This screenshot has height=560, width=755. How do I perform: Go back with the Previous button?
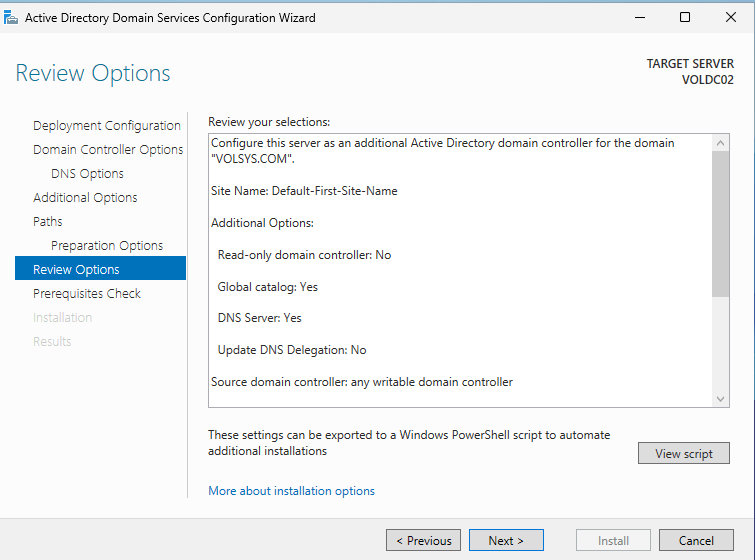click(x=423, y=540)
